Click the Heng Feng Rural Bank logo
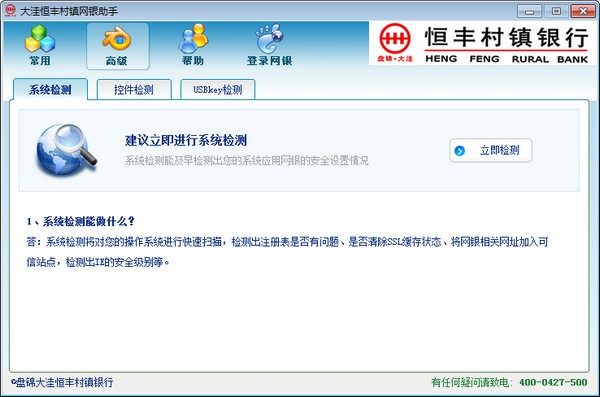Viewport: 600px width, 397px height. coord(483,43)
